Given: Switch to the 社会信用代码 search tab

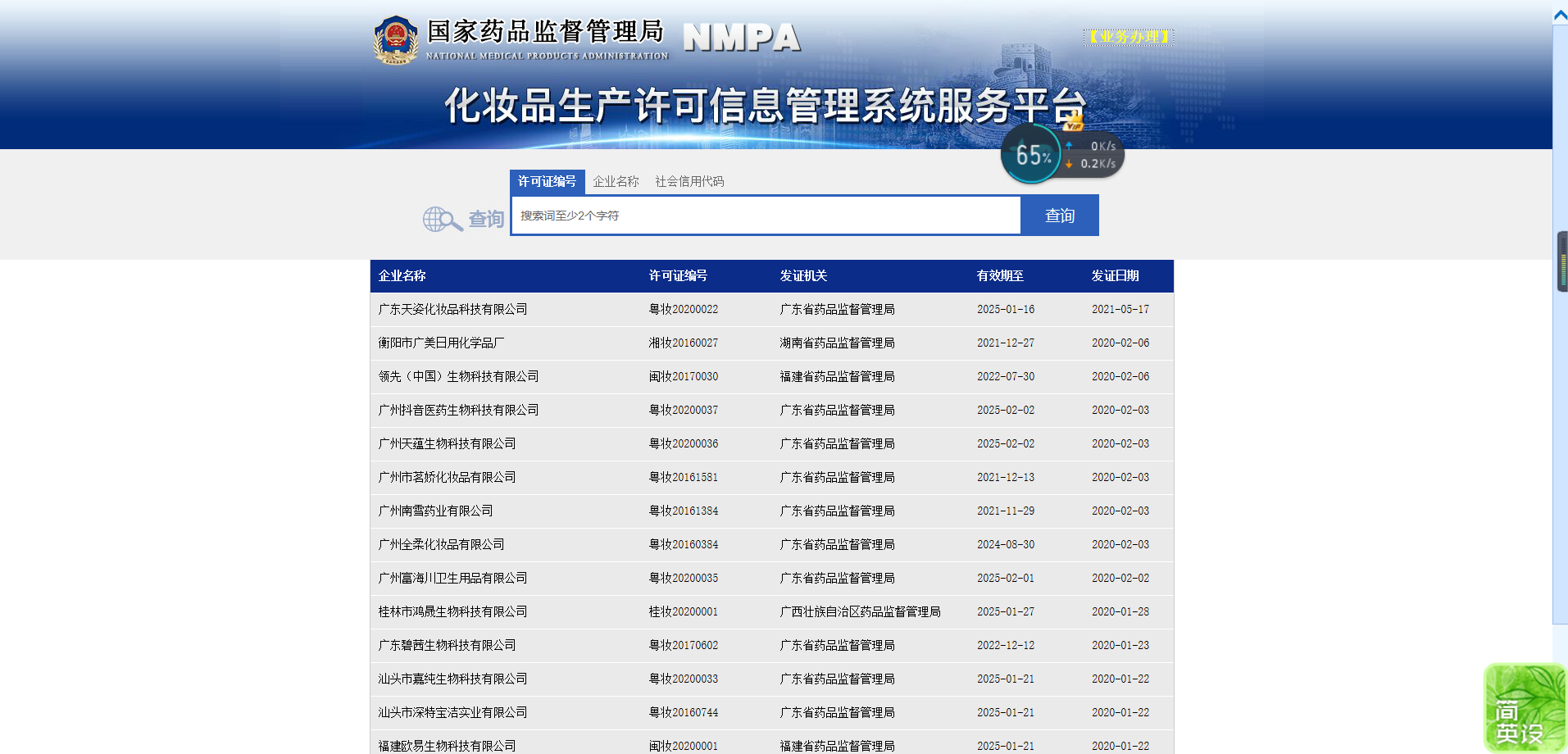Looking at the screenshot, I should coord(689,181).
